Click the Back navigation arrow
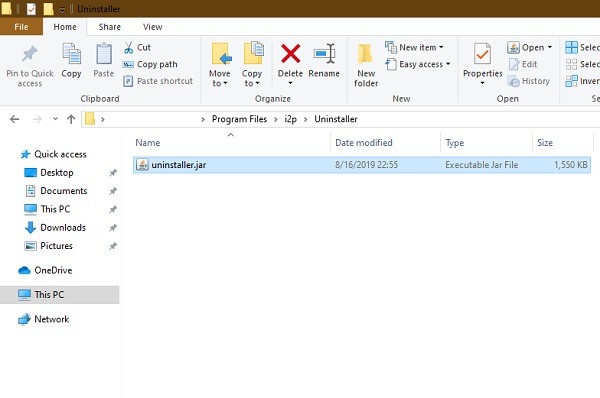The height and width of the screenshot is (398, 600). click(15, 119)
